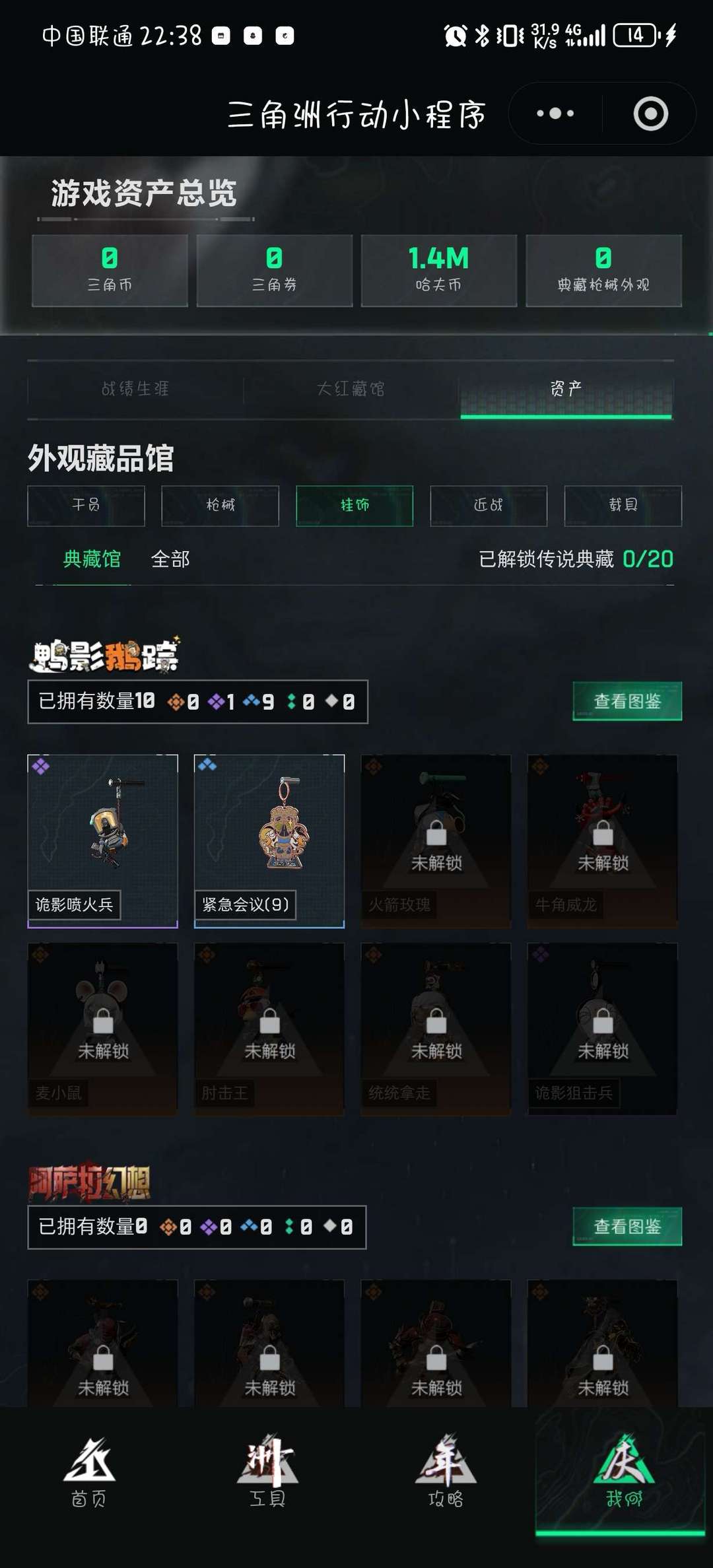Click 查看图鉴 for 阿萨拉幻想 series
The height and width of the screenshot is (1568, 713).
click(x=627, y=1227)
